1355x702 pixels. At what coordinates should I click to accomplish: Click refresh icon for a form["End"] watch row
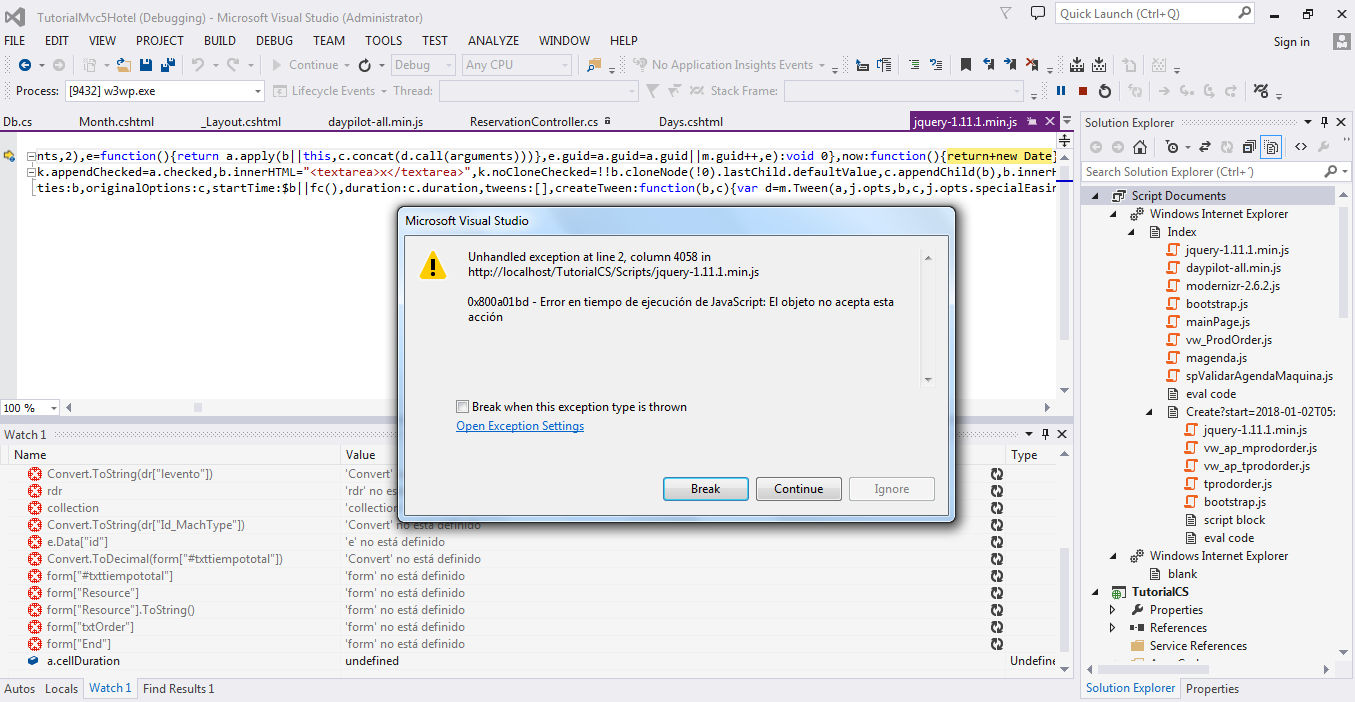click(x=997, y=644)
